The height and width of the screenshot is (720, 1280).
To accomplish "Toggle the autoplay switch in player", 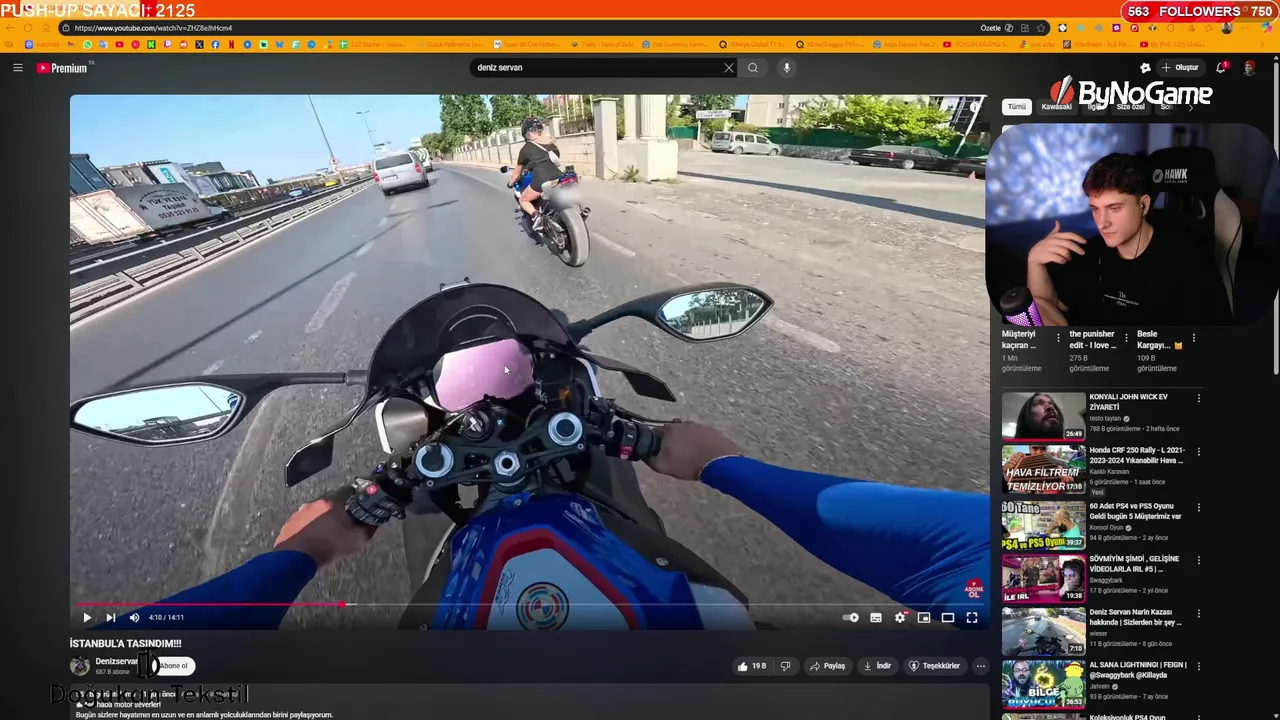I will [x=851, y=618].
